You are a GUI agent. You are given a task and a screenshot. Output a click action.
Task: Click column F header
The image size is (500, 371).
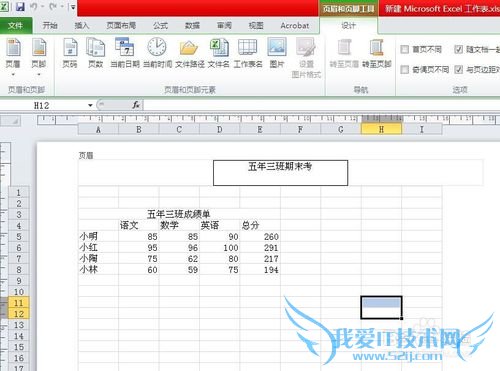click(300, 129)
